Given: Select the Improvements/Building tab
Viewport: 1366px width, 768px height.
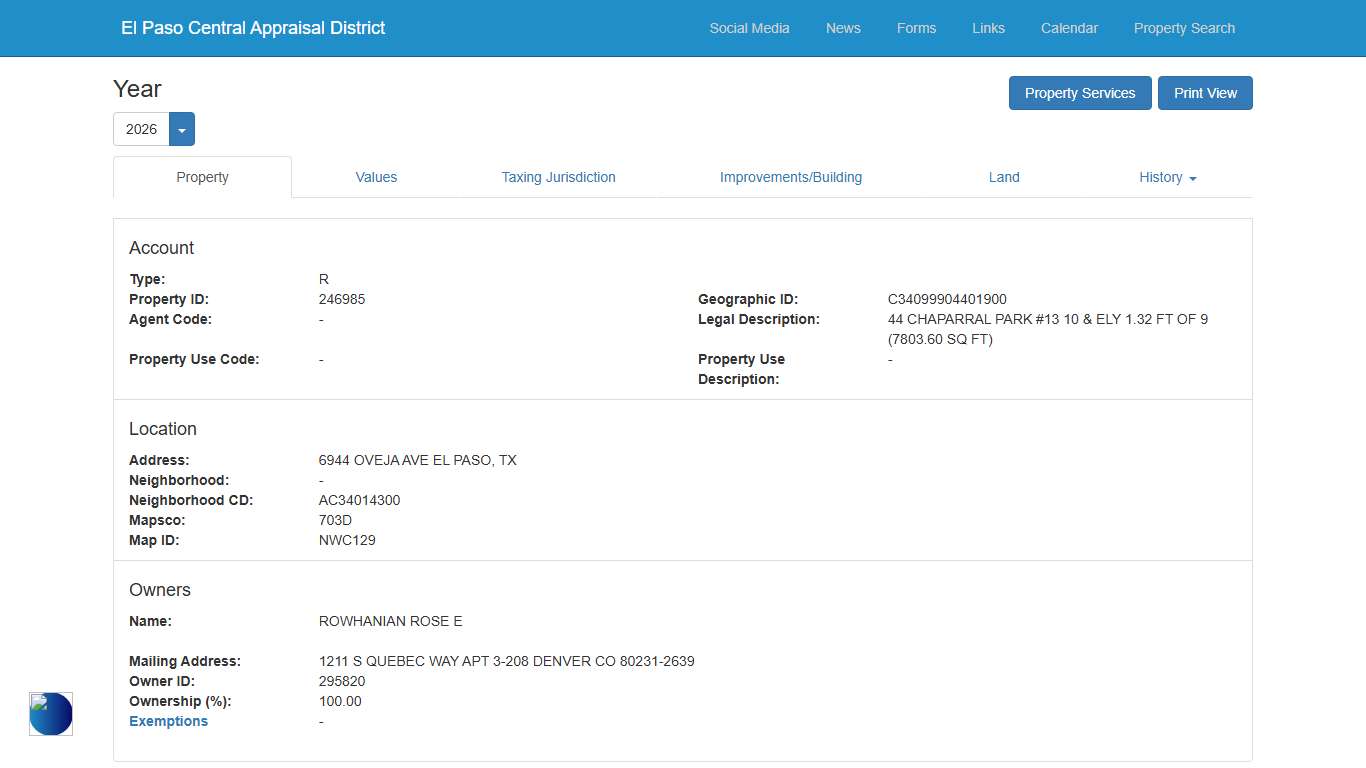Looking at the screenshot, I should pyautogui.click(x=791, y=177).
